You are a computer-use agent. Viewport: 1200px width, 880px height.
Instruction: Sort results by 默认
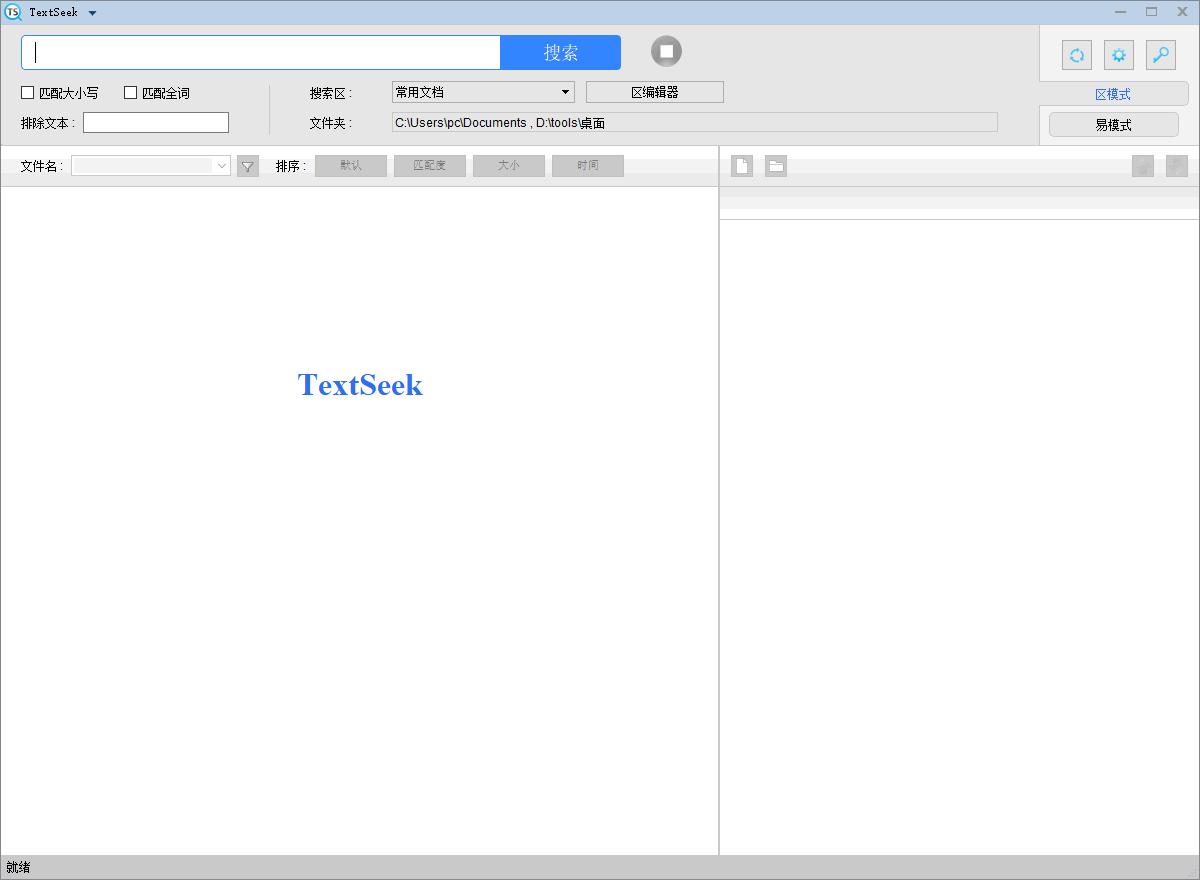pos(351,166)
